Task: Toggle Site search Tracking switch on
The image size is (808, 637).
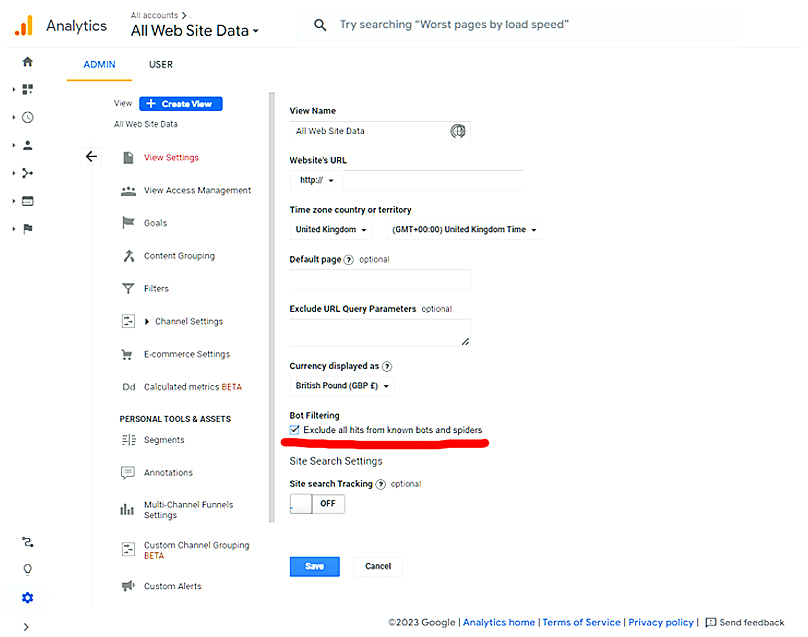Action: tap(317, 504)
